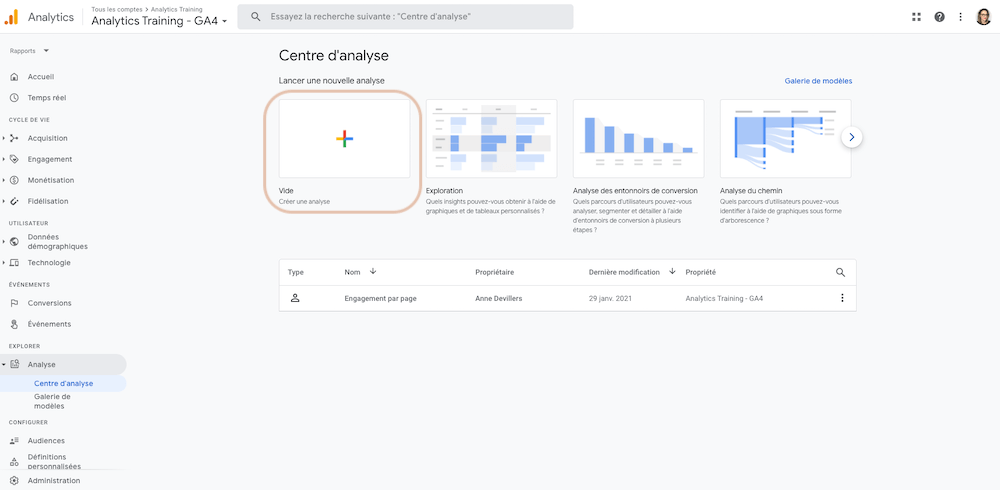
Task: Click the person type icon in table row
Action: pyautogui.click(x=295, y=298)
